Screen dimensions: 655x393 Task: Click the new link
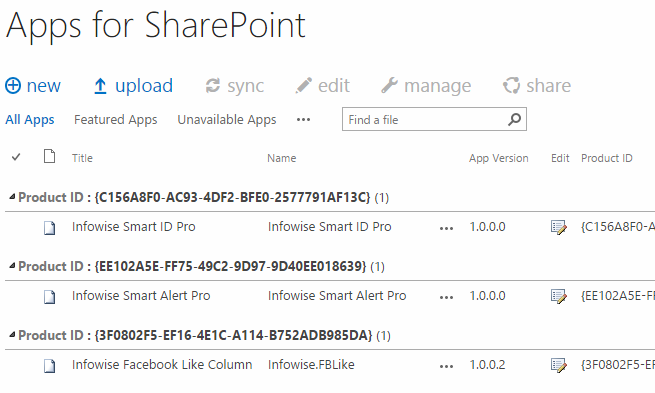(x=44, y=86)
